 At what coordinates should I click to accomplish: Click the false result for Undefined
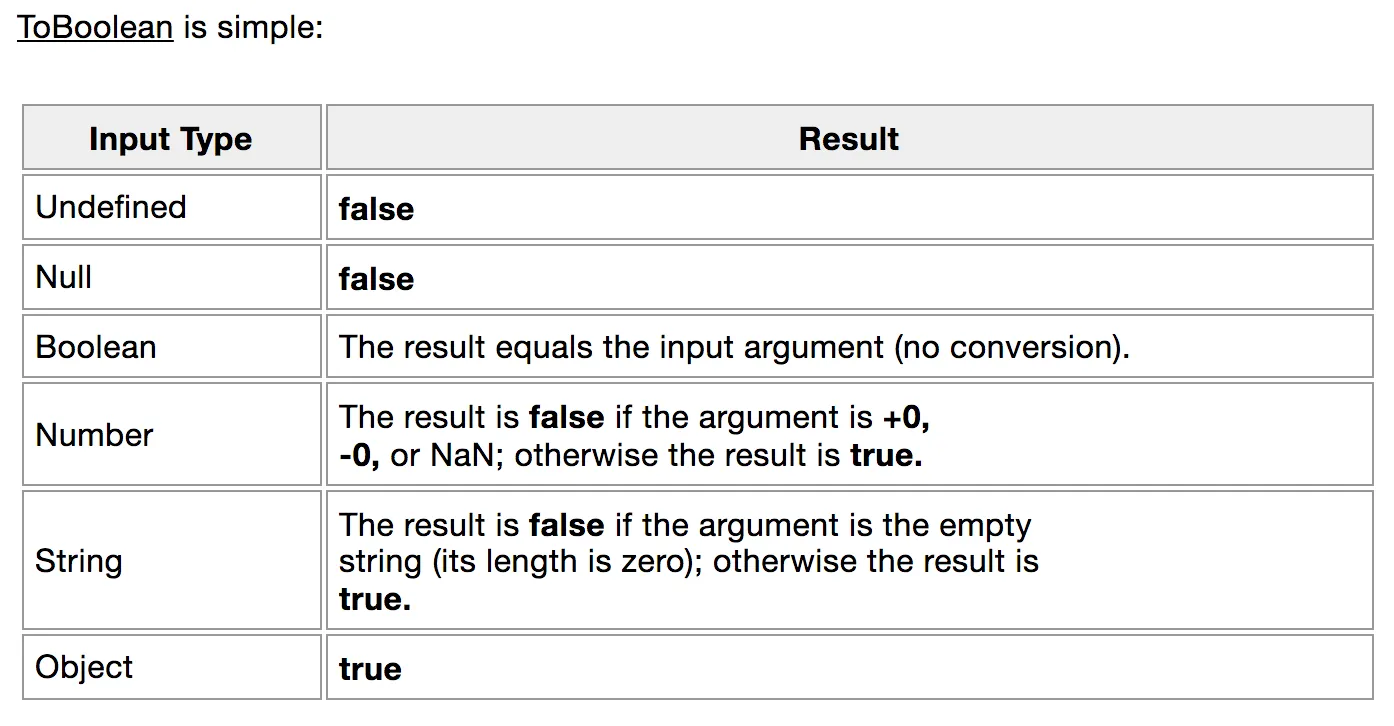[x=376, y=209]
